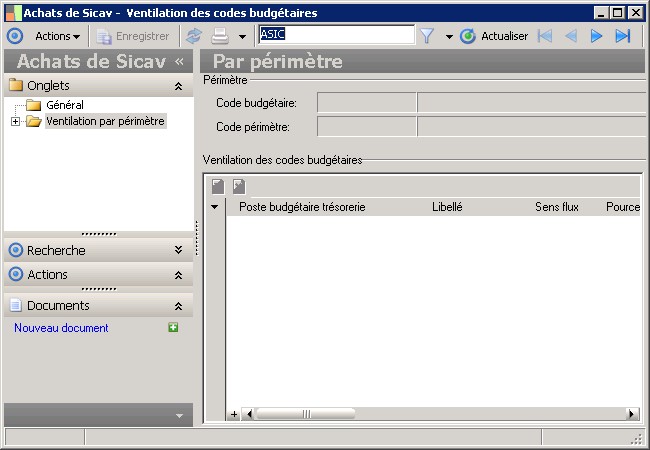Click the Code budgétaire code field
Image resolution: width=650 pixels, height=450 pixels.
point(366,102)
